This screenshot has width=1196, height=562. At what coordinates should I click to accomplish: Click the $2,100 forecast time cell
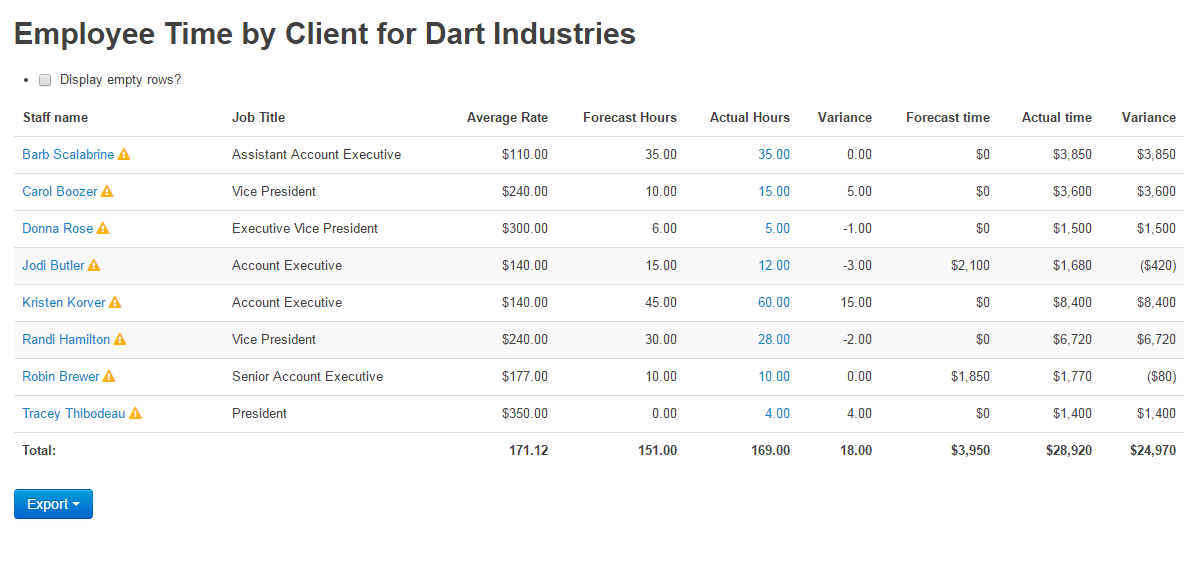(970, 265)
